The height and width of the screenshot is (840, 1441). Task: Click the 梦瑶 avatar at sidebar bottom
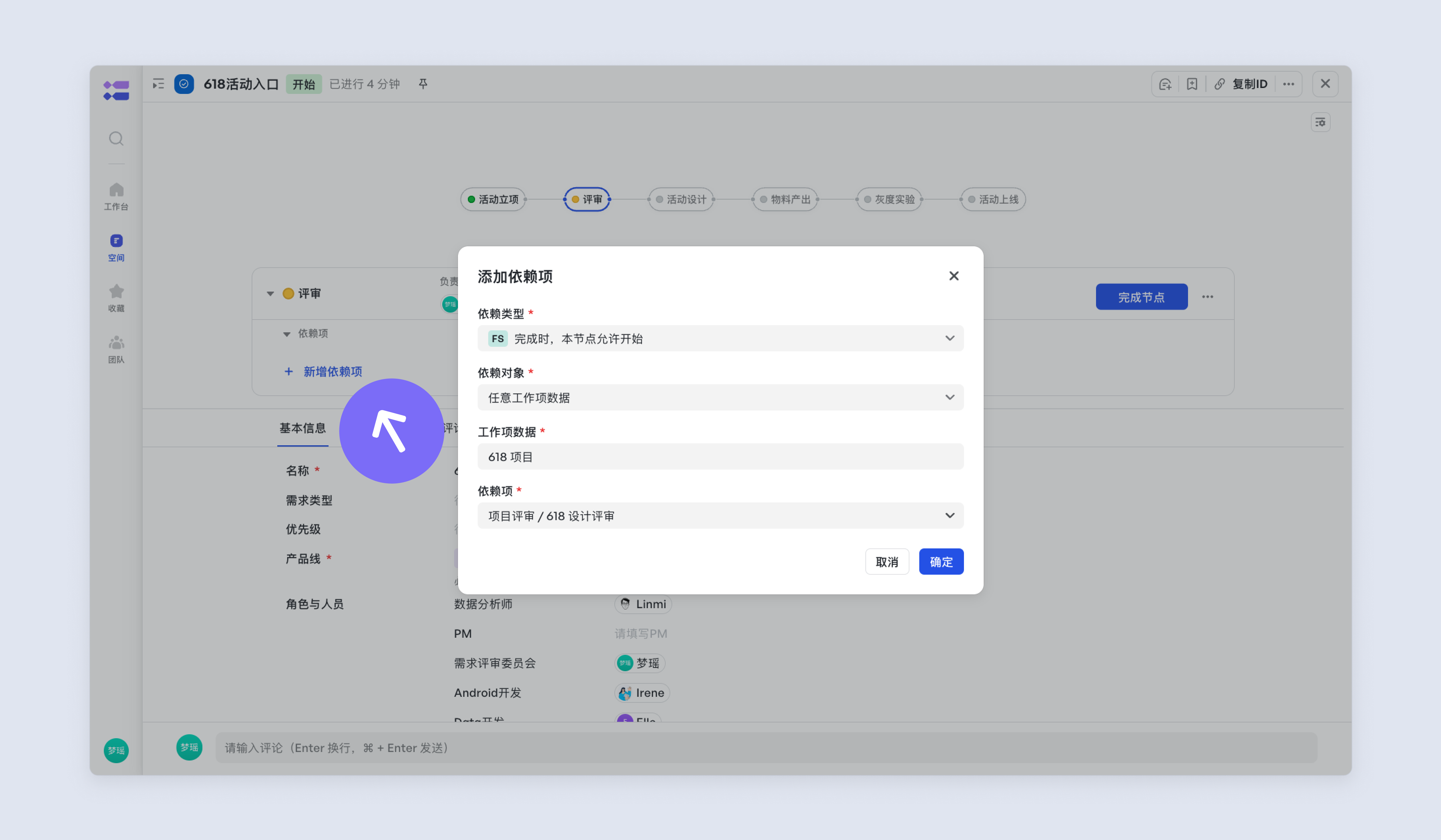click(116, 750)
